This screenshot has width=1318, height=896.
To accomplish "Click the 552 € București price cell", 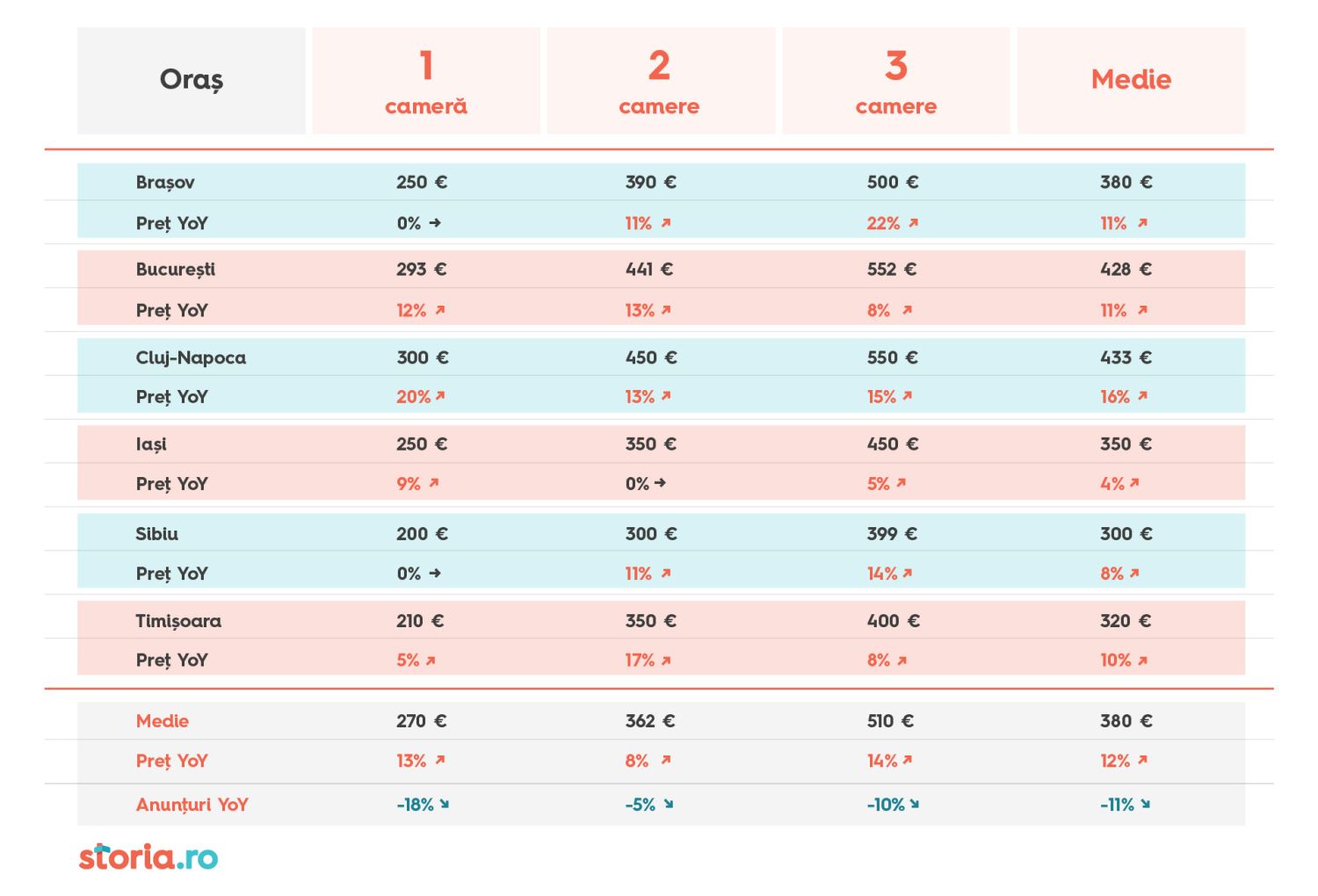I will (x=892, y=270).
